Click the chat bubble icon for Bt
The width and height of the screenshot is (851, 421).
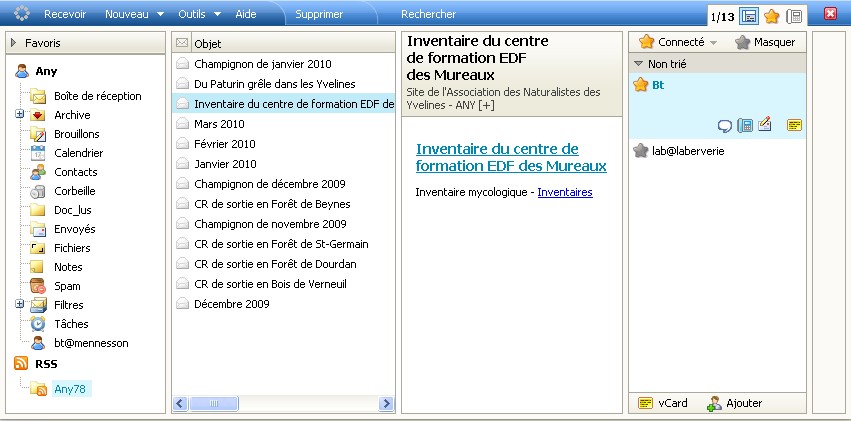click(725, 125)
